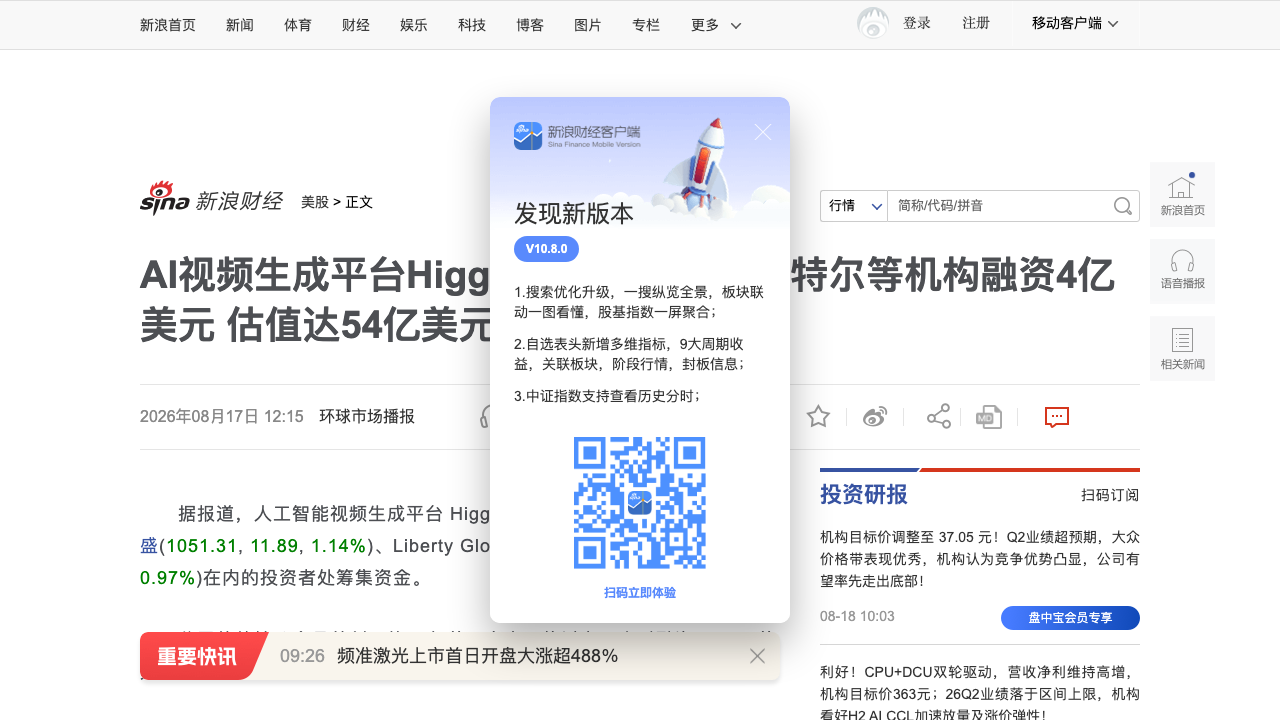Share article to Weibo
1280x720 pixels.
click(x=875, y=417)
